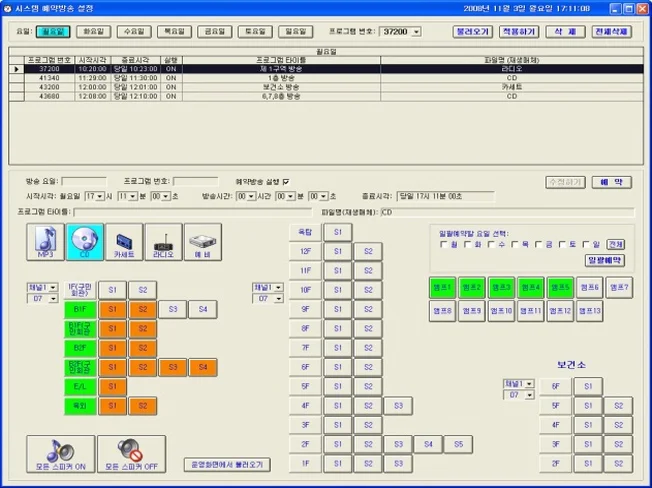Toggle the E/L row S1 speaker
The width and height of the screenshot is (652, 488).
click(112, 387)
